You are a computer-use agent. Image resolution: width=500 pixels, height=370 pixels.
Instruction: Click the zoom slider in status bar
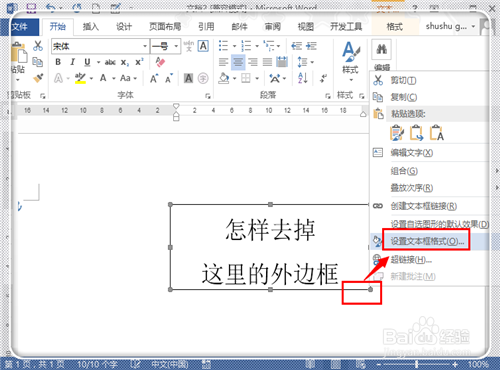pyautogui.click(x=417, y=365)
